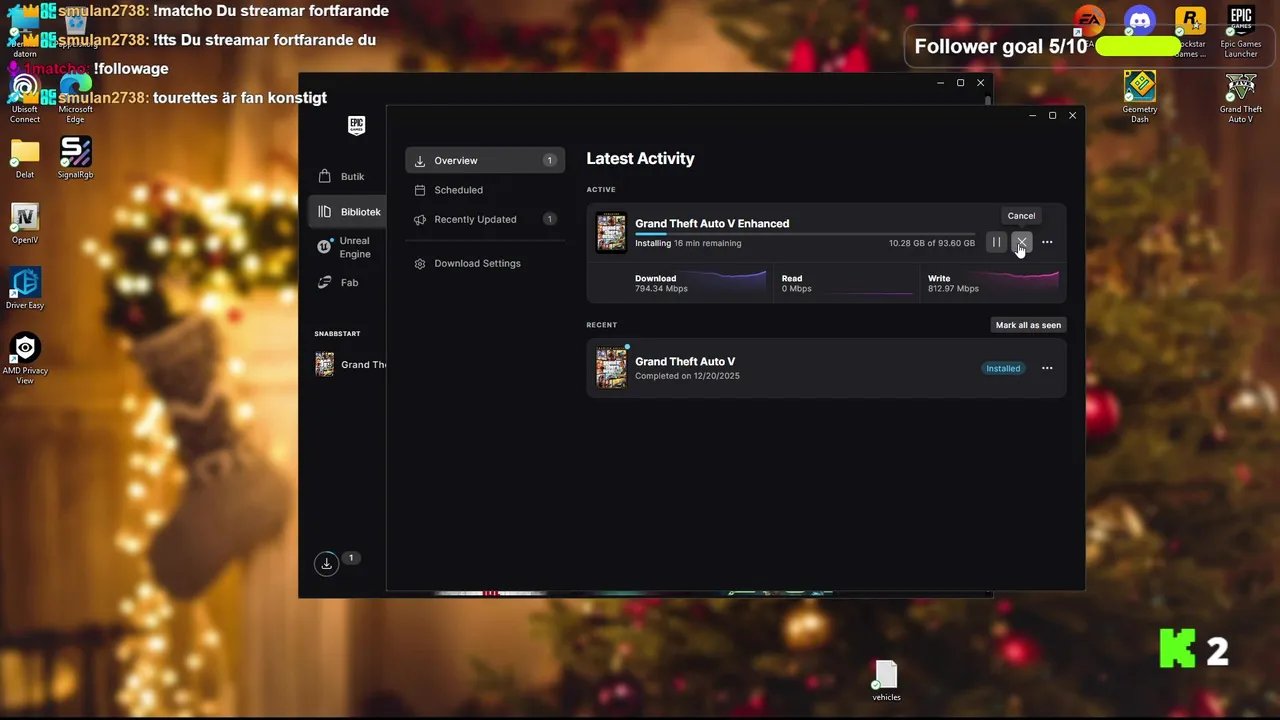Open the Geometry Dash desktop icon
Image resolution: width=1280 pixels, height=720 pixels.
[1140, 97]
